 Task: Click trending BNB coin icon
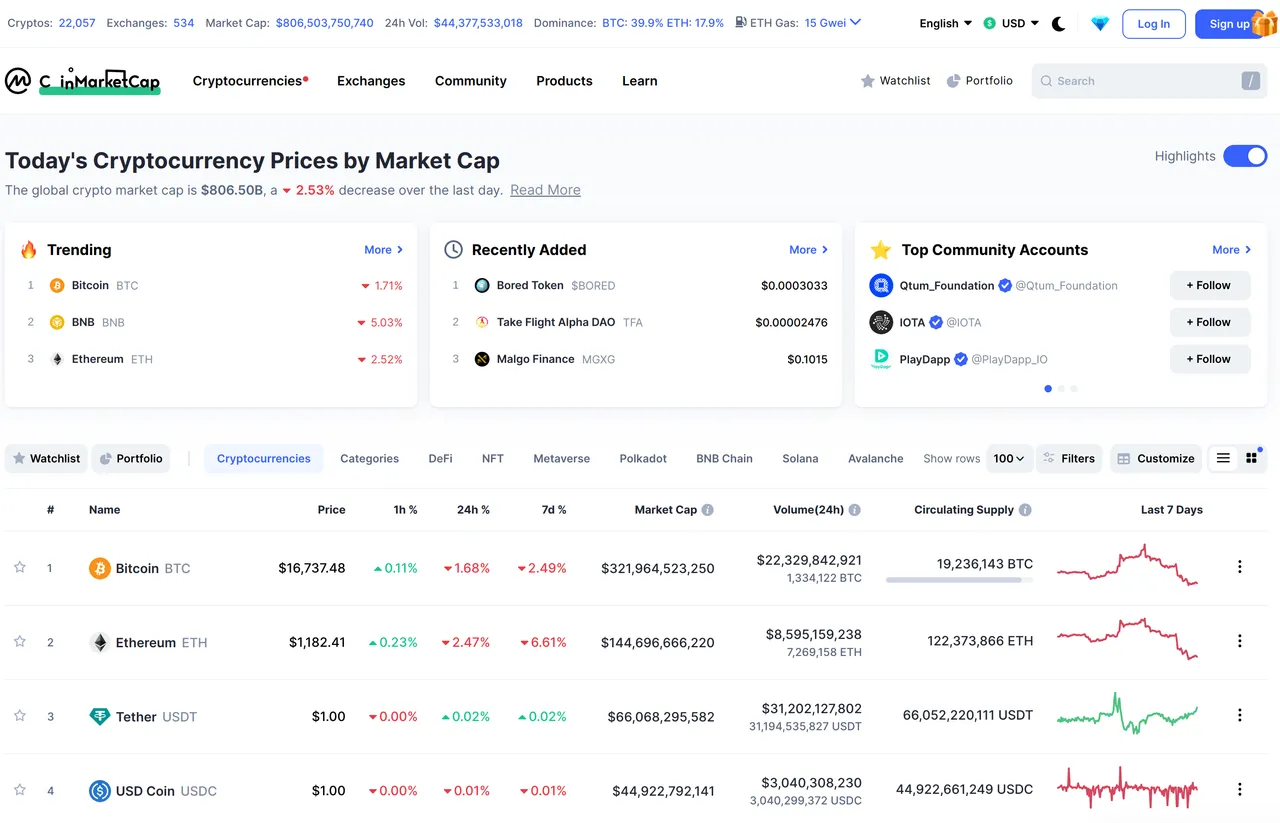pyautogui.click(x=57, y=322)
